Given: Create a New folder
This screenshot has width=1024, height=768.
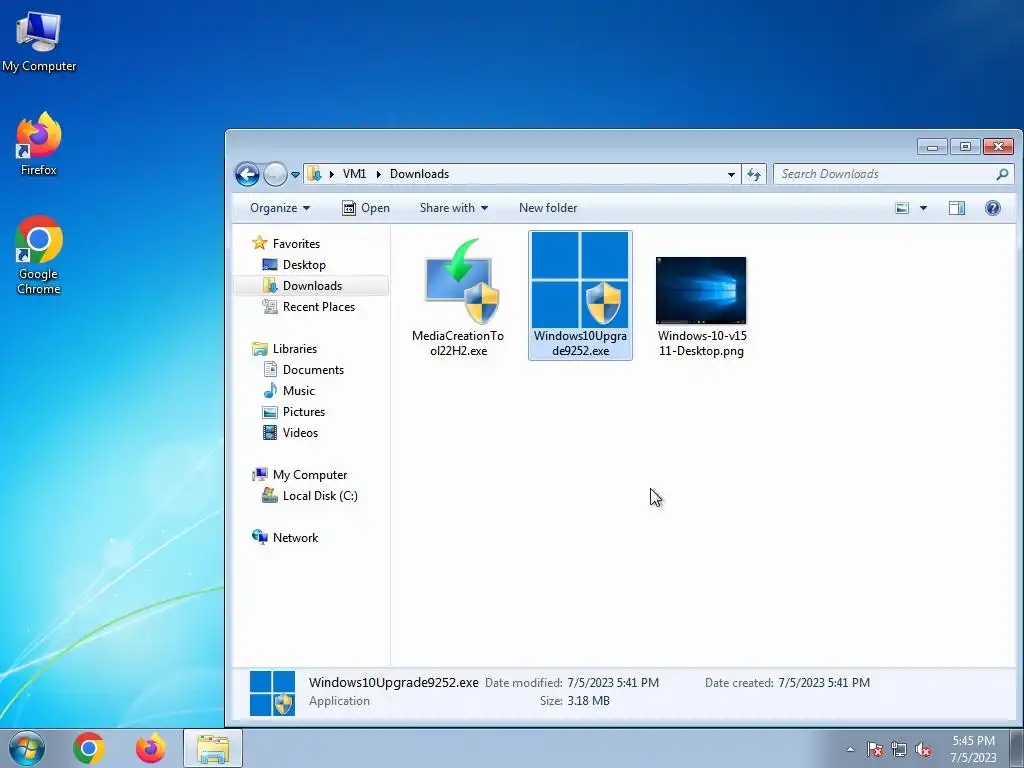Looking at the screenshot, I should point(548,208).
